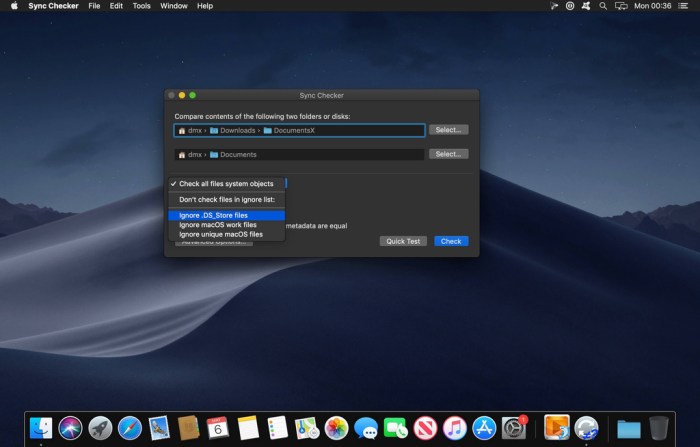
Task: Open the Photos app from dock
Action: point(336,428)
